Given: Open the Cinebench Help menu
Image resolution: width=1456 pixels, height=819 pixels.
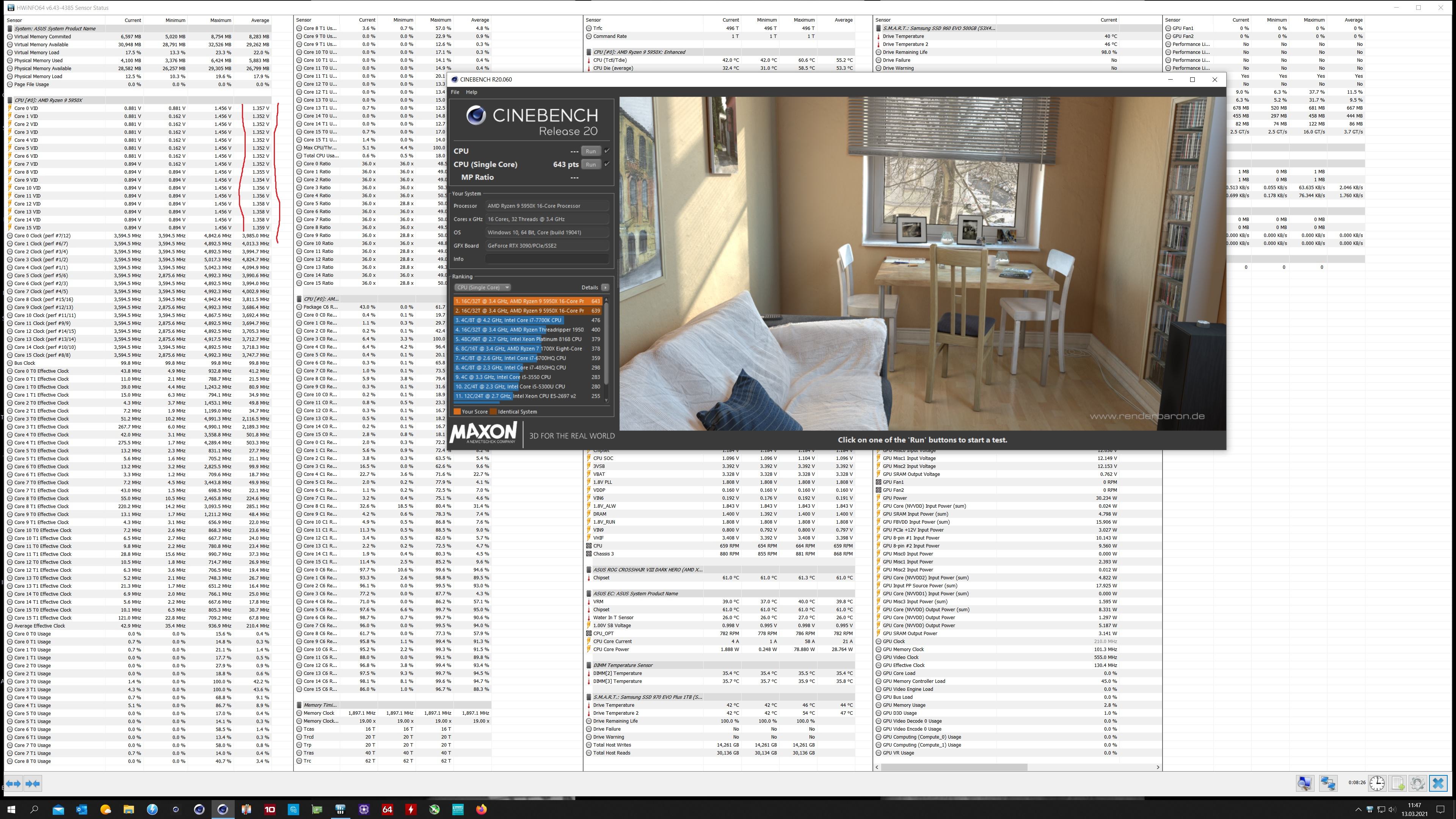Looking at the screenshot, I should (471, 92).
